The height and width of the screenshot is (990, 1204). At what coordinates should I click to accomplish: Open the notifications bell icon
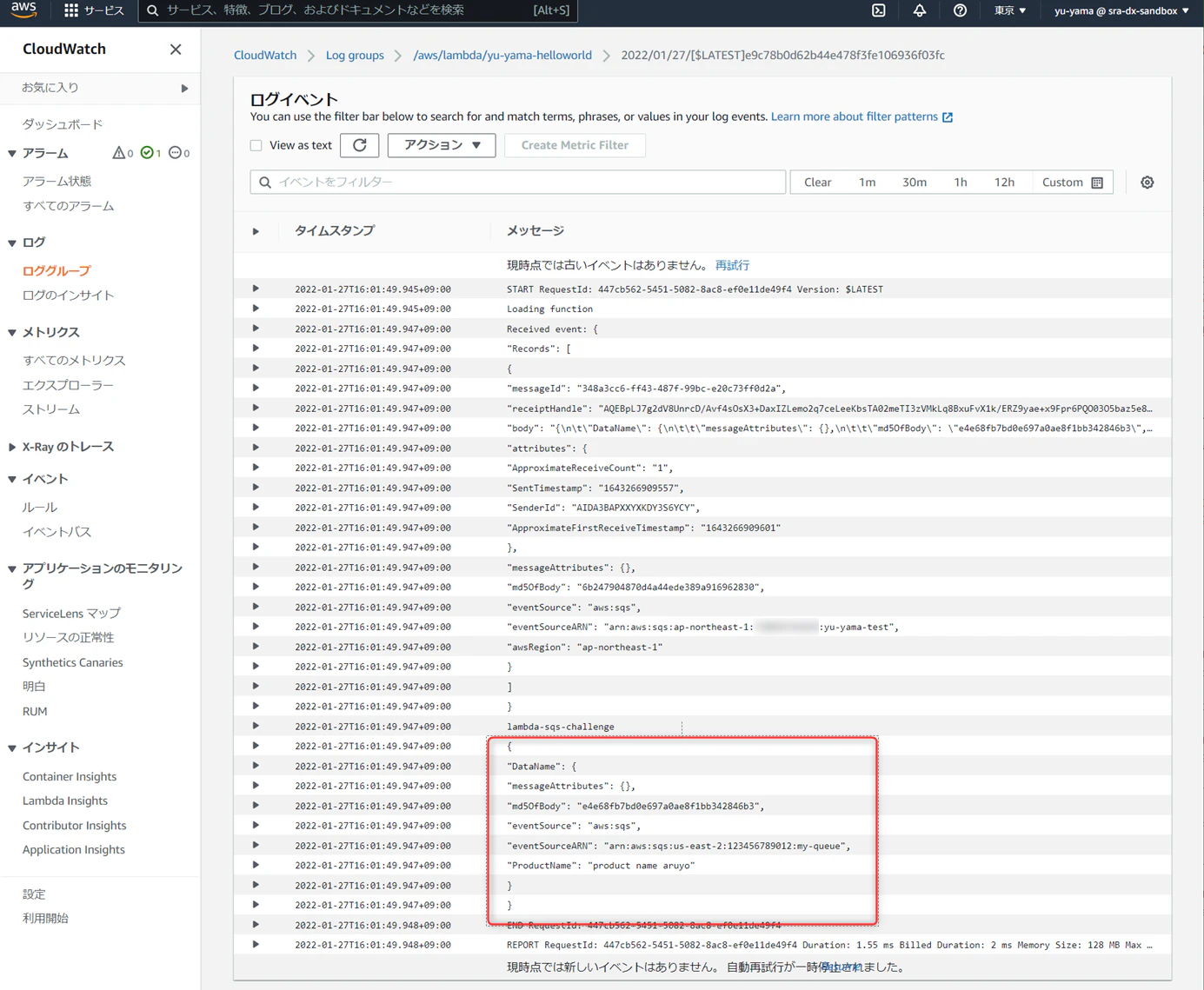(x=919, y=10)
